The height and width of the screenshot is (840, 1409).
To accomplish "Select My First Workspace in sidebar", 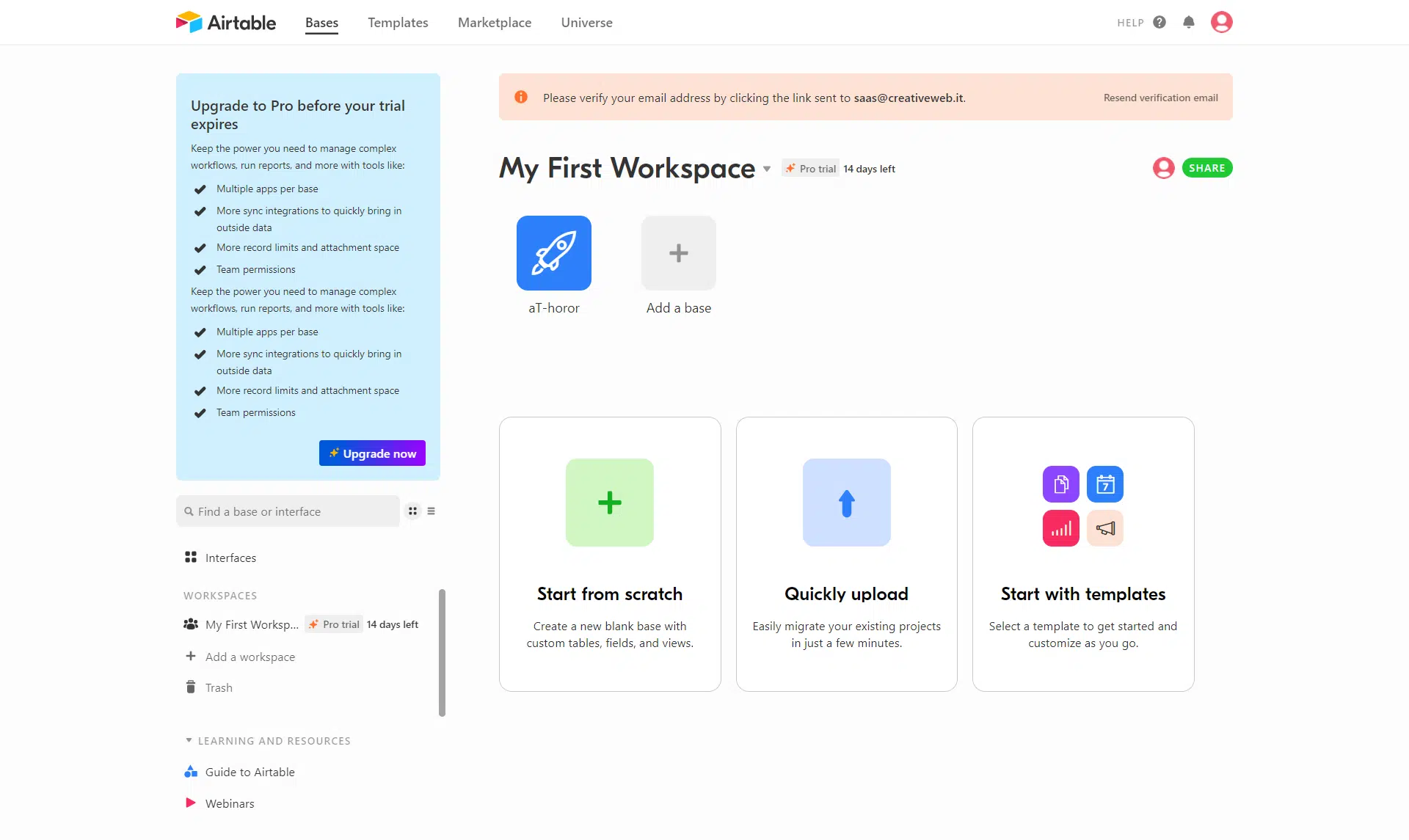I will pos(252,624).
